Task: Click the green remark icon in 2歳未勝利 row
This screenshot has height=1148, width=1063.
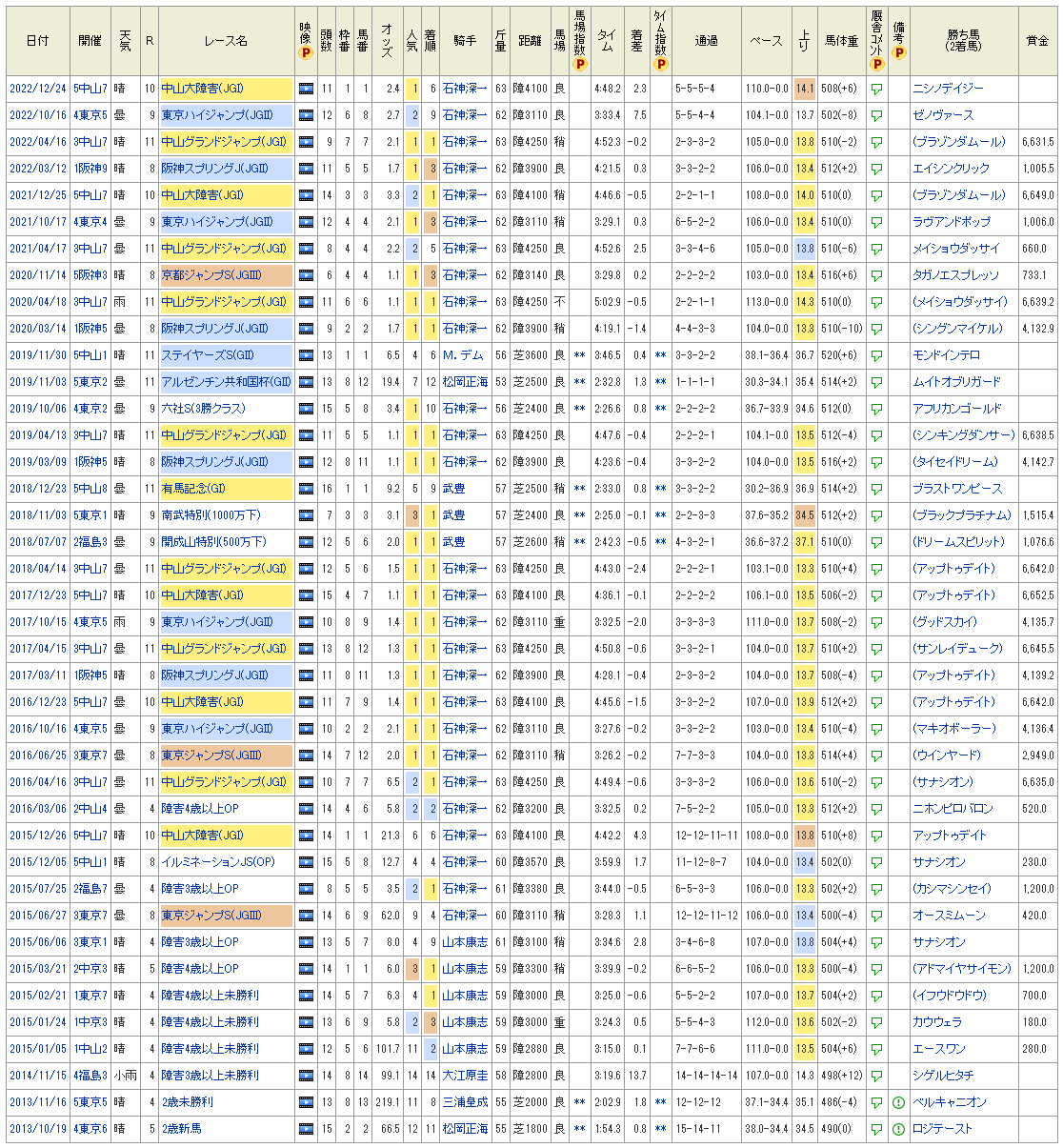Action: pos(898,1102)
